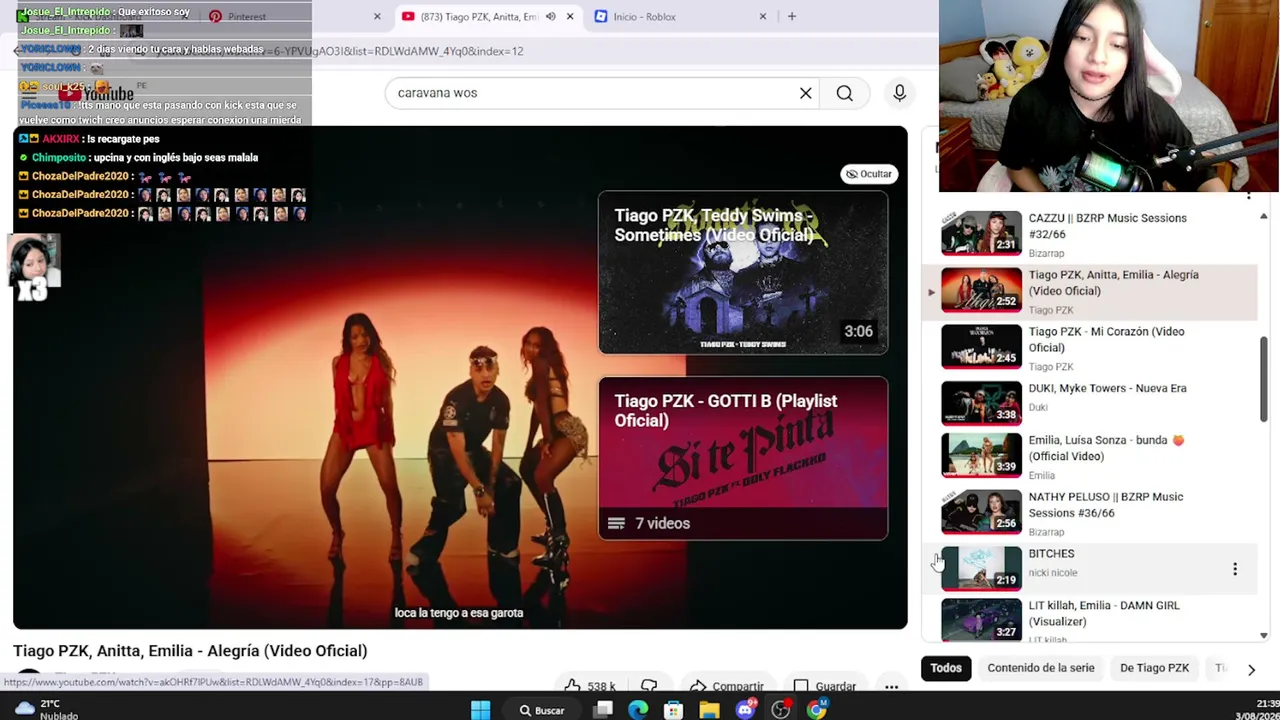The image size is (1280, 720).
Task: Open OBS Studio from the taskbar
Action: tap(781, 710)
